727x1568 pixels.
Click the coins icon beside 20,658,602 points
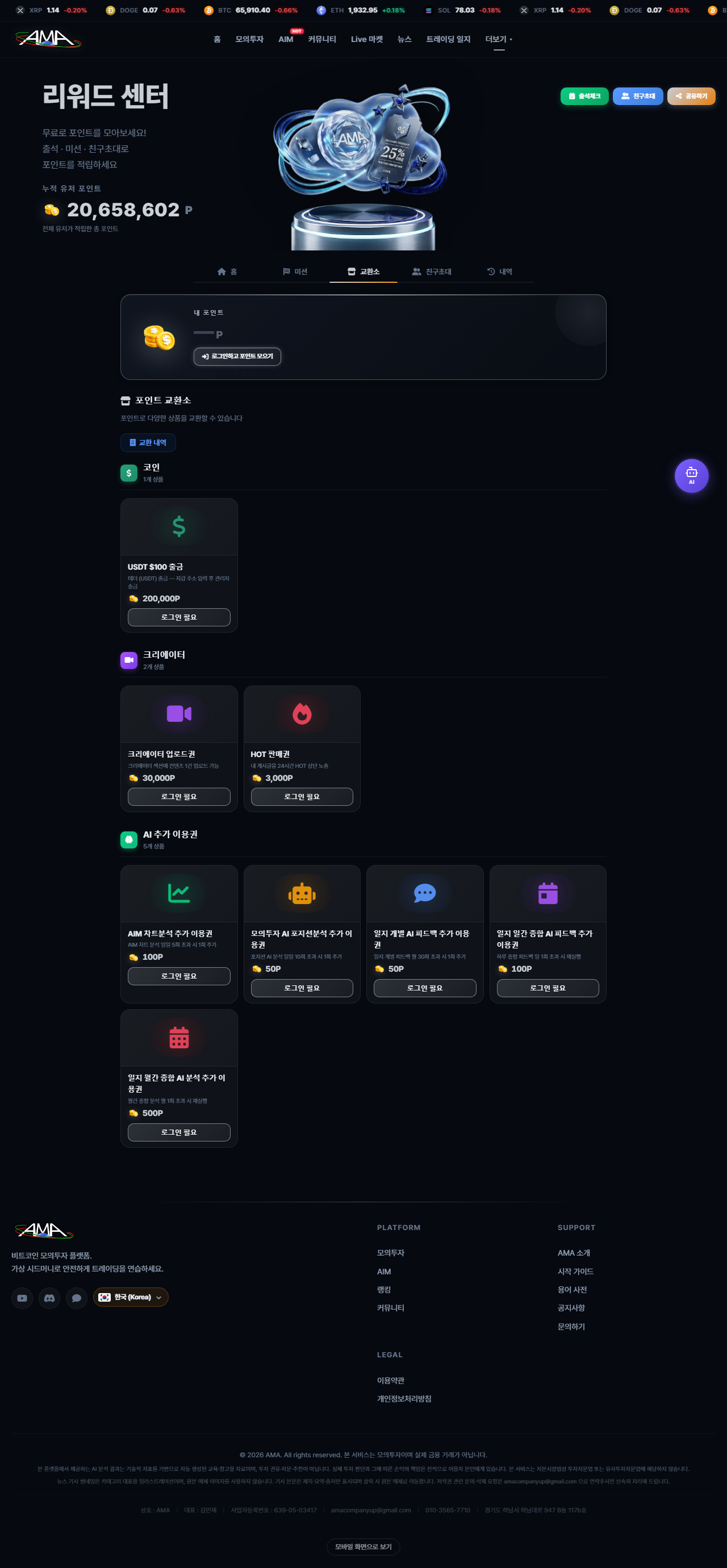[x=52, y=210]
